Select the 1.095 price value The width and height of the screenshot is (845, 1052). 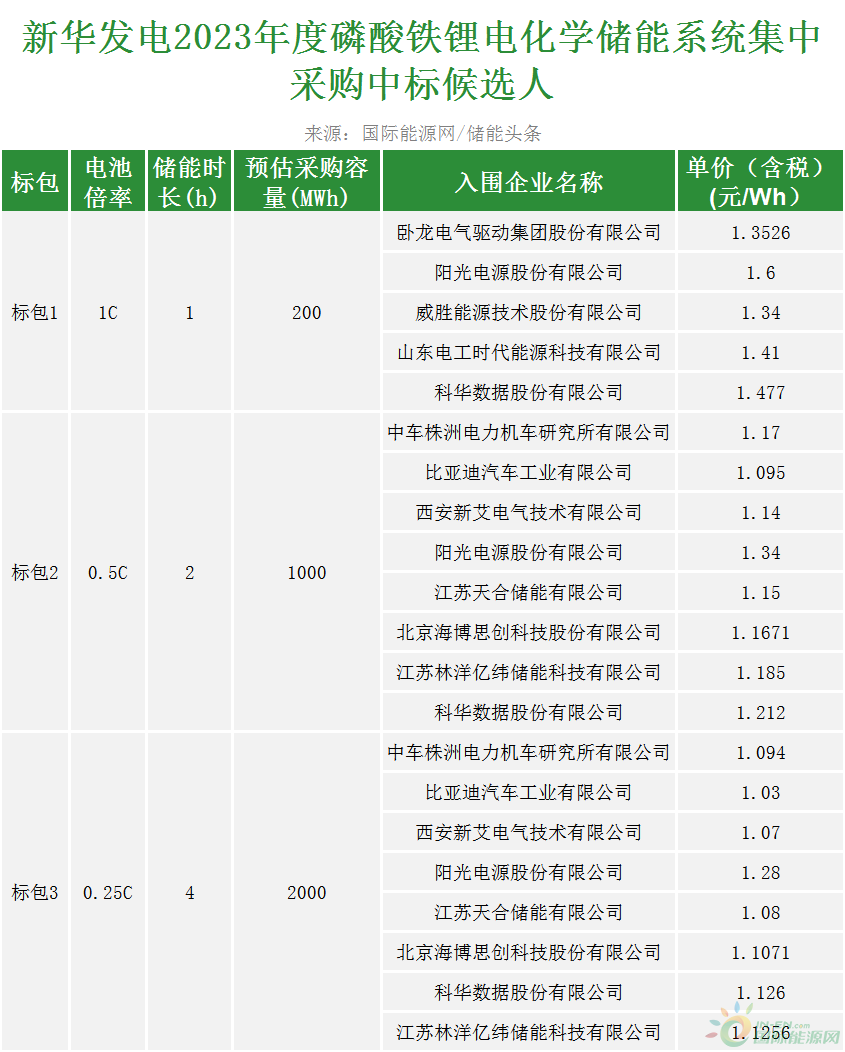(x=761, y=473)
